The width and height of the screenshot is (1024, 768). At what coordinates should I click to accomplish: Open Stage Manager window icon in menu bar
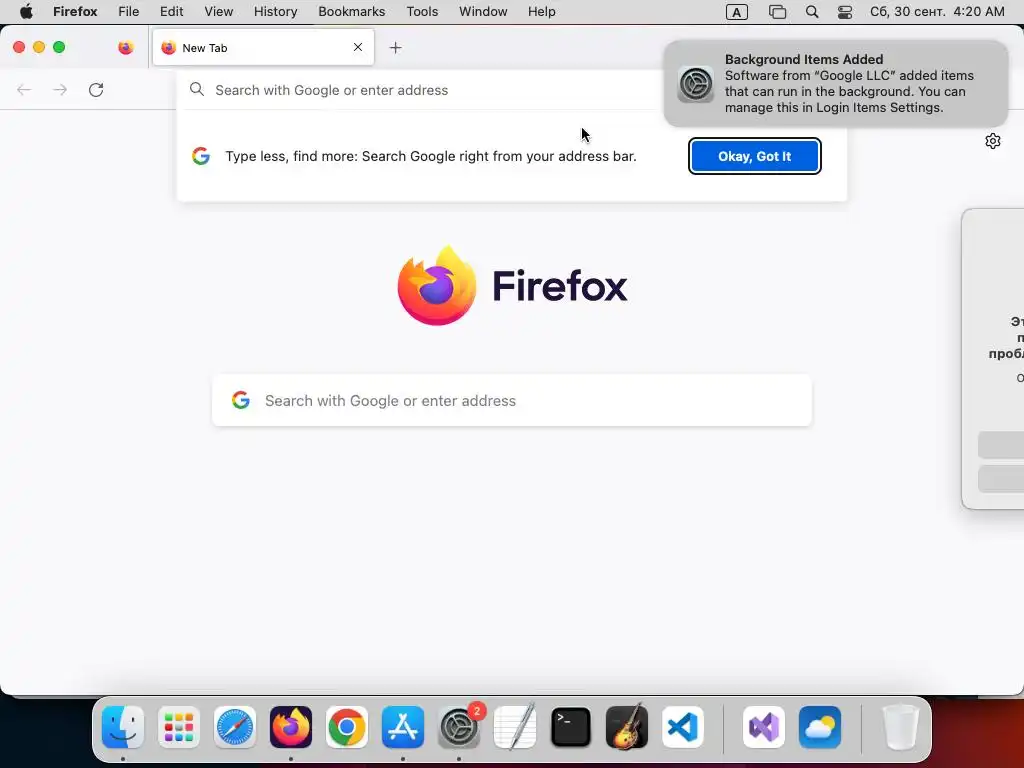coord(777,12)
